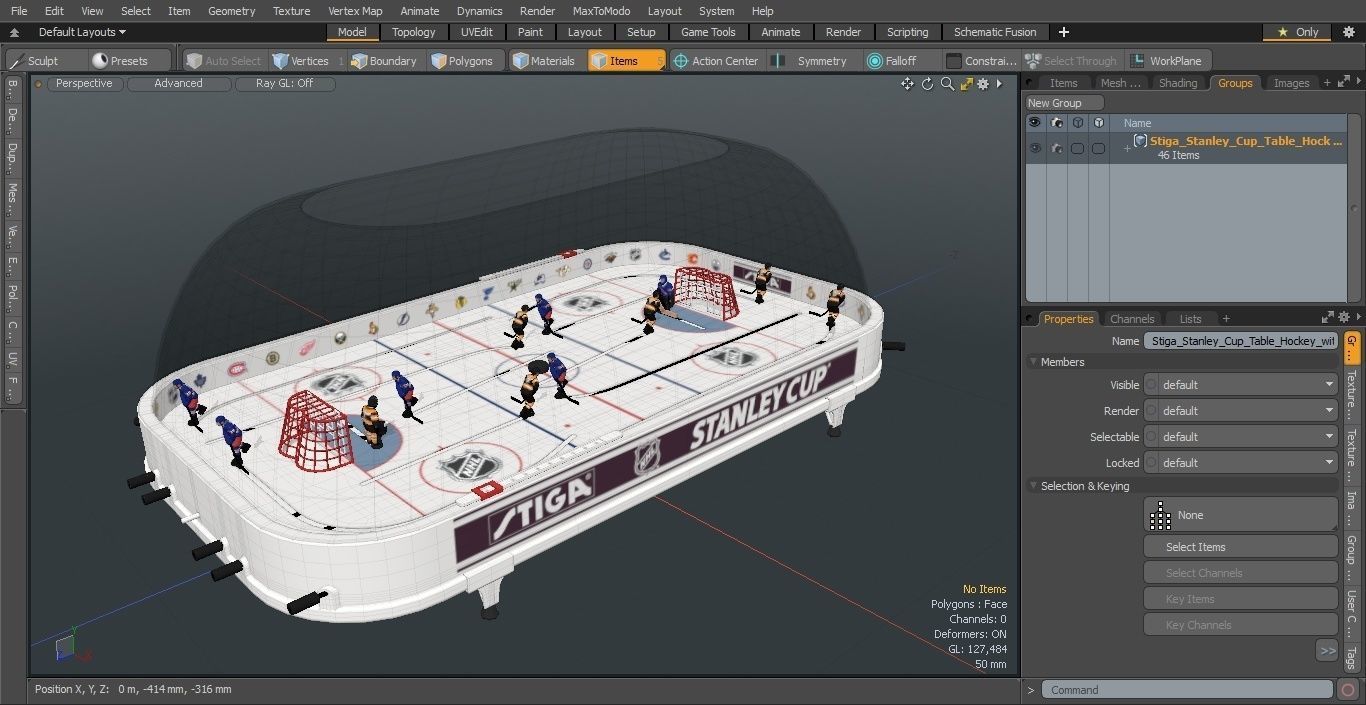The width and height of the screenshot is (1366, 705).
Task: Toggle Auto Select option
Action: click(x=223, y=61)
